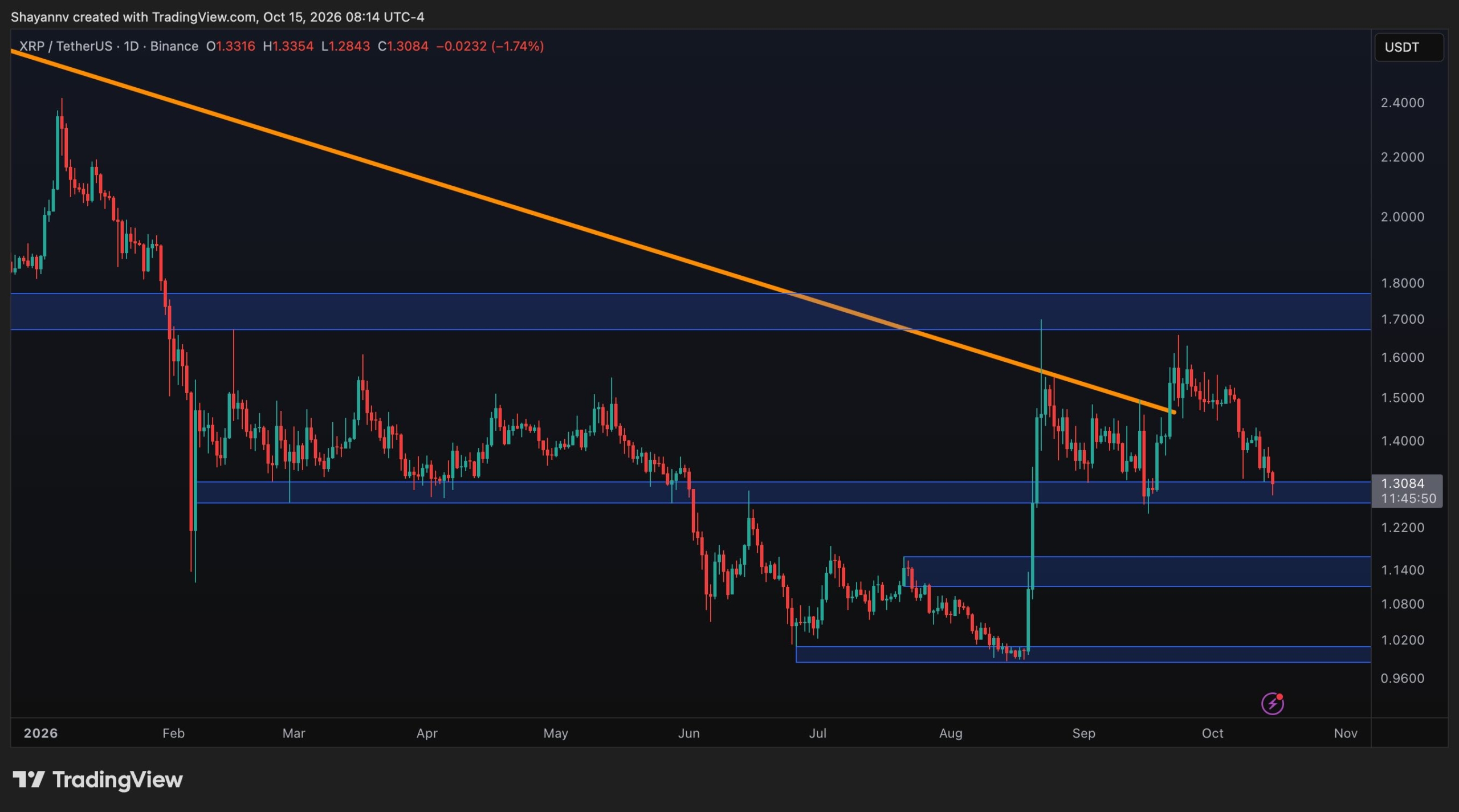Click the Sep label on time axis
The width and height of the screenshot is (1459, 812).
point(1083,733)
